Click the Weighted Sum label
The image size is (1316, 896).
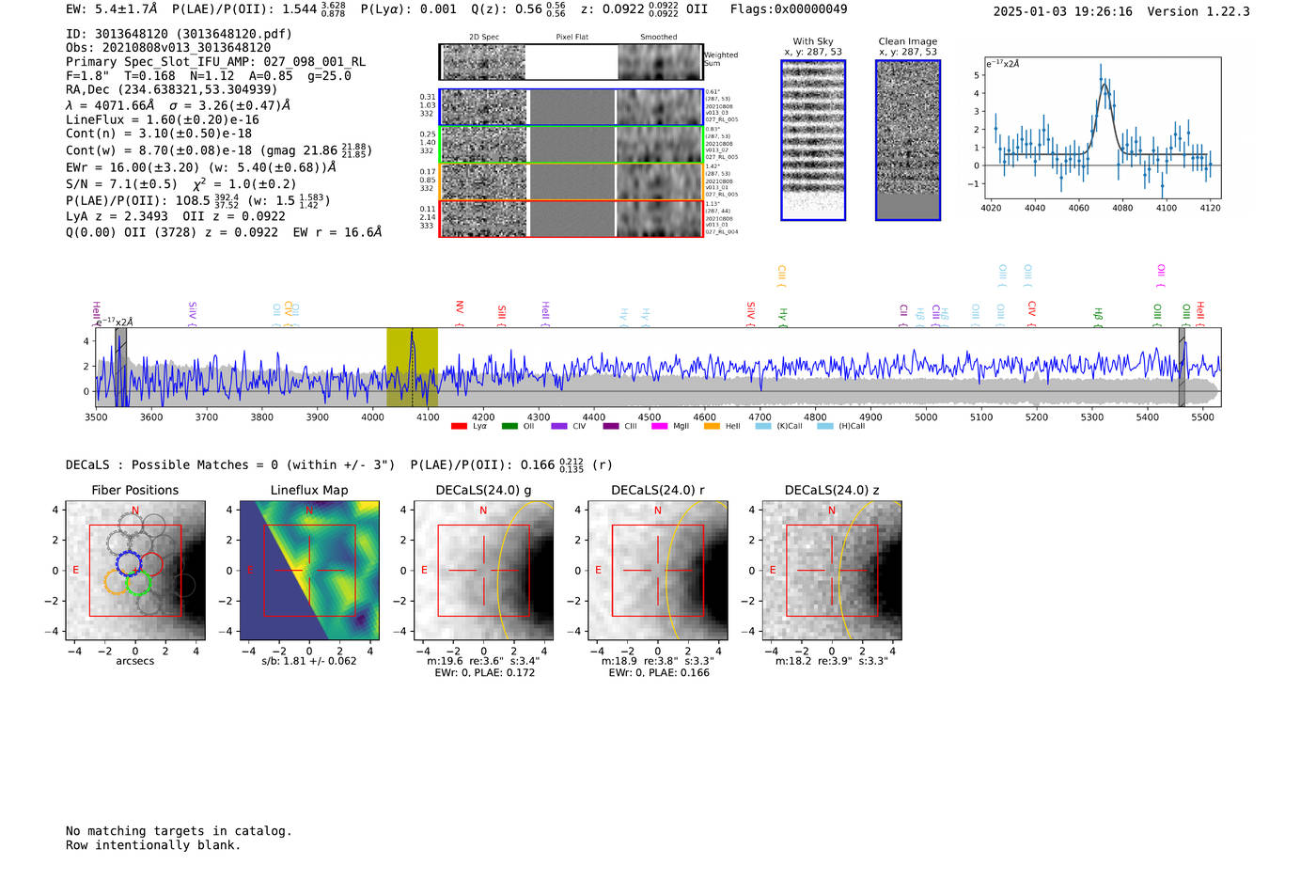pos(721,59)
